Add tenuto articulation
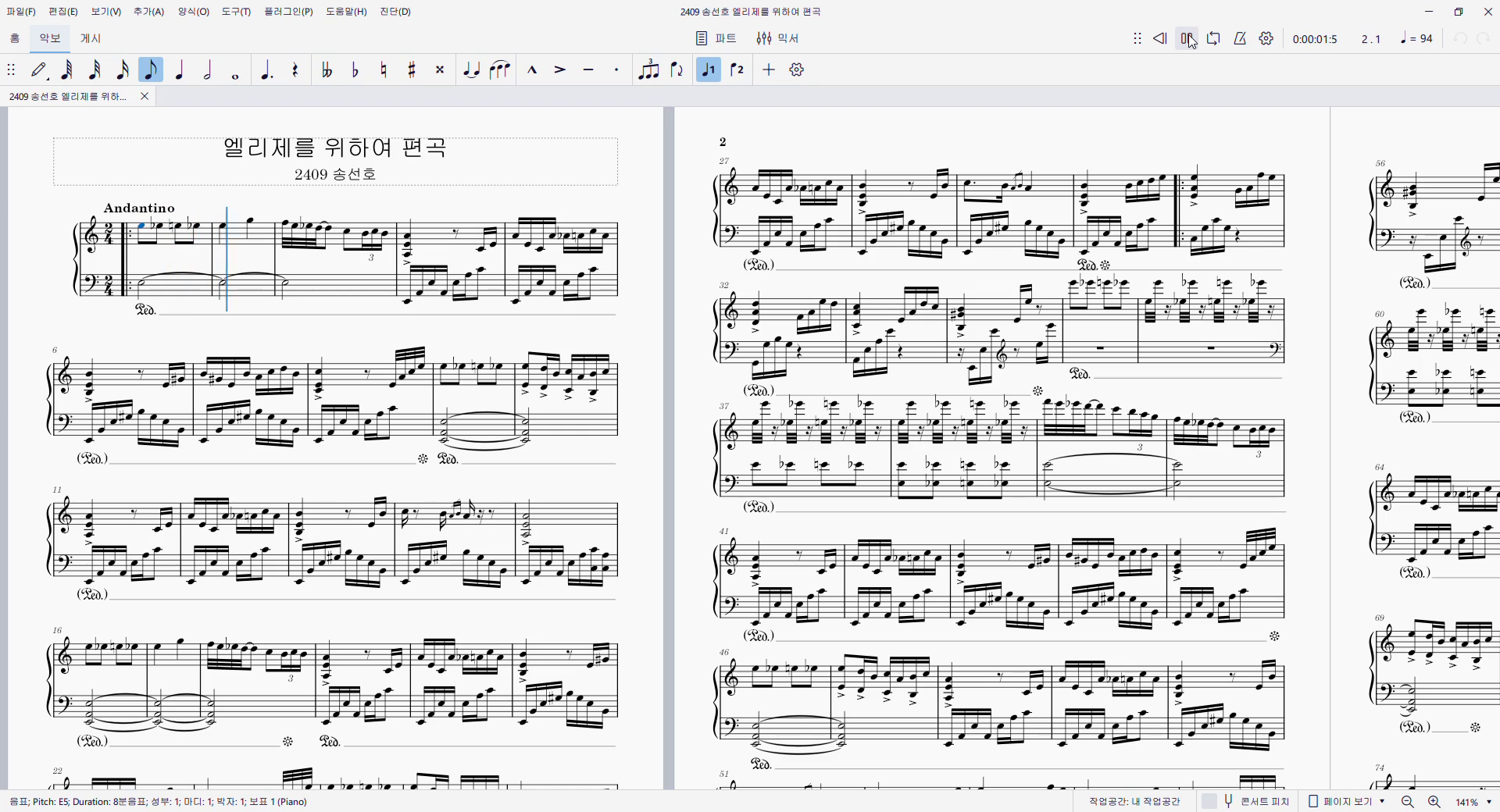 tap(588, 69)
